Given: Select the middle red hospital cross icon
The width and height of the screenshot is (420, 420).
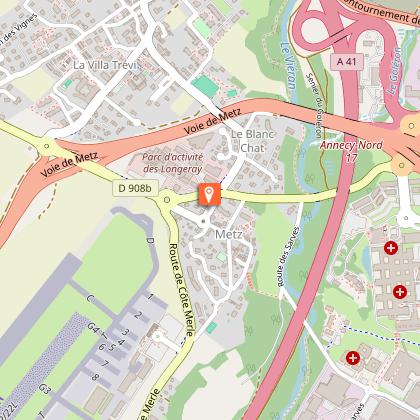Looking at the screenshot, I should click(x=400, y=292).
